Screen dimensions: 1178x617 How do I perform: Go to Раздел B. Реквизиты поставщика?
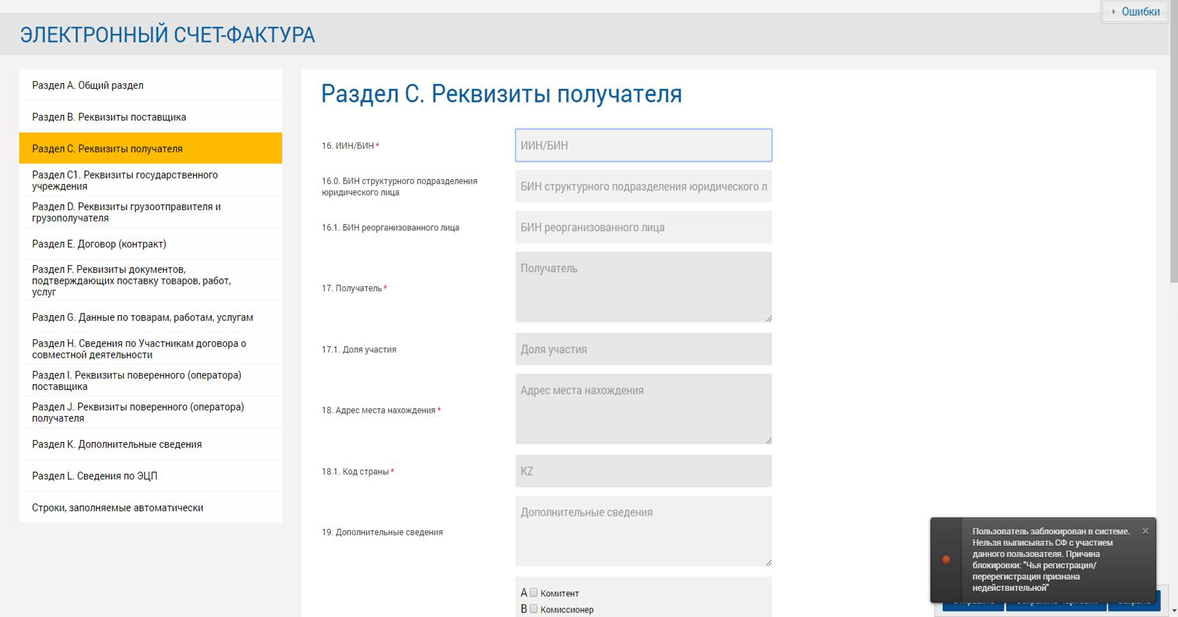point(150,117)
